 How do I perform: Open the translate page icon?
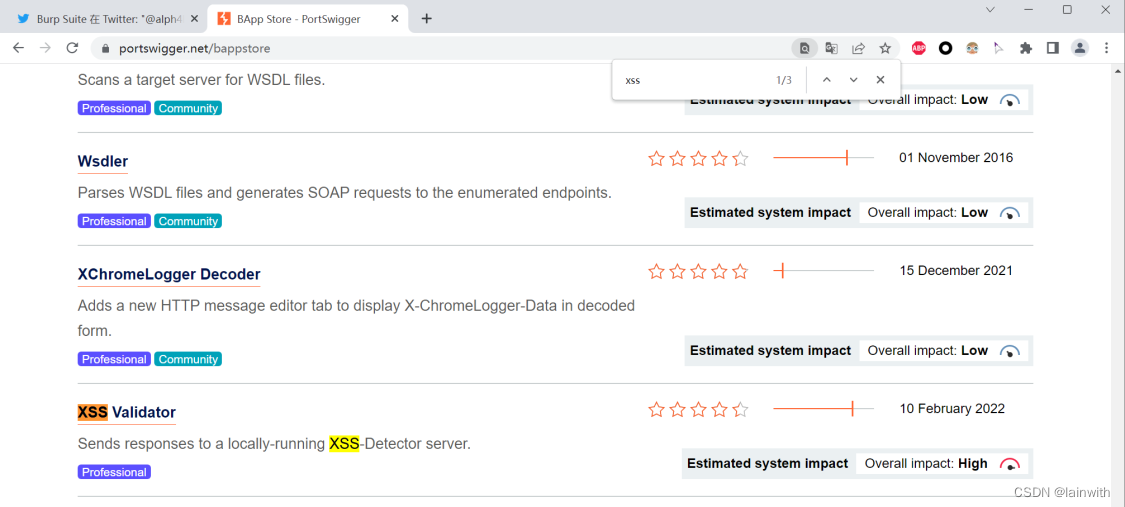(x=832, y=48)
